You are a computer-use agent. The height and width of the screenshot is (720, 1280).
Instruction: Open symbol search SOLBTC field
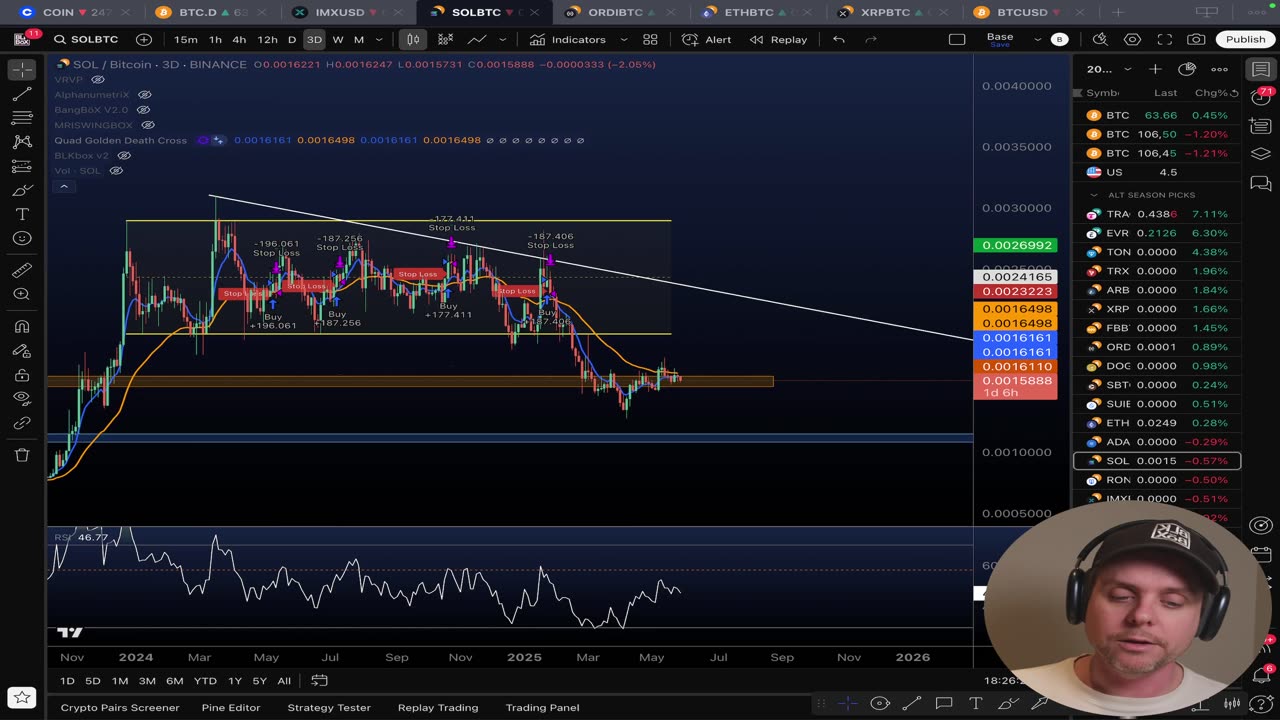coord(86,39)
